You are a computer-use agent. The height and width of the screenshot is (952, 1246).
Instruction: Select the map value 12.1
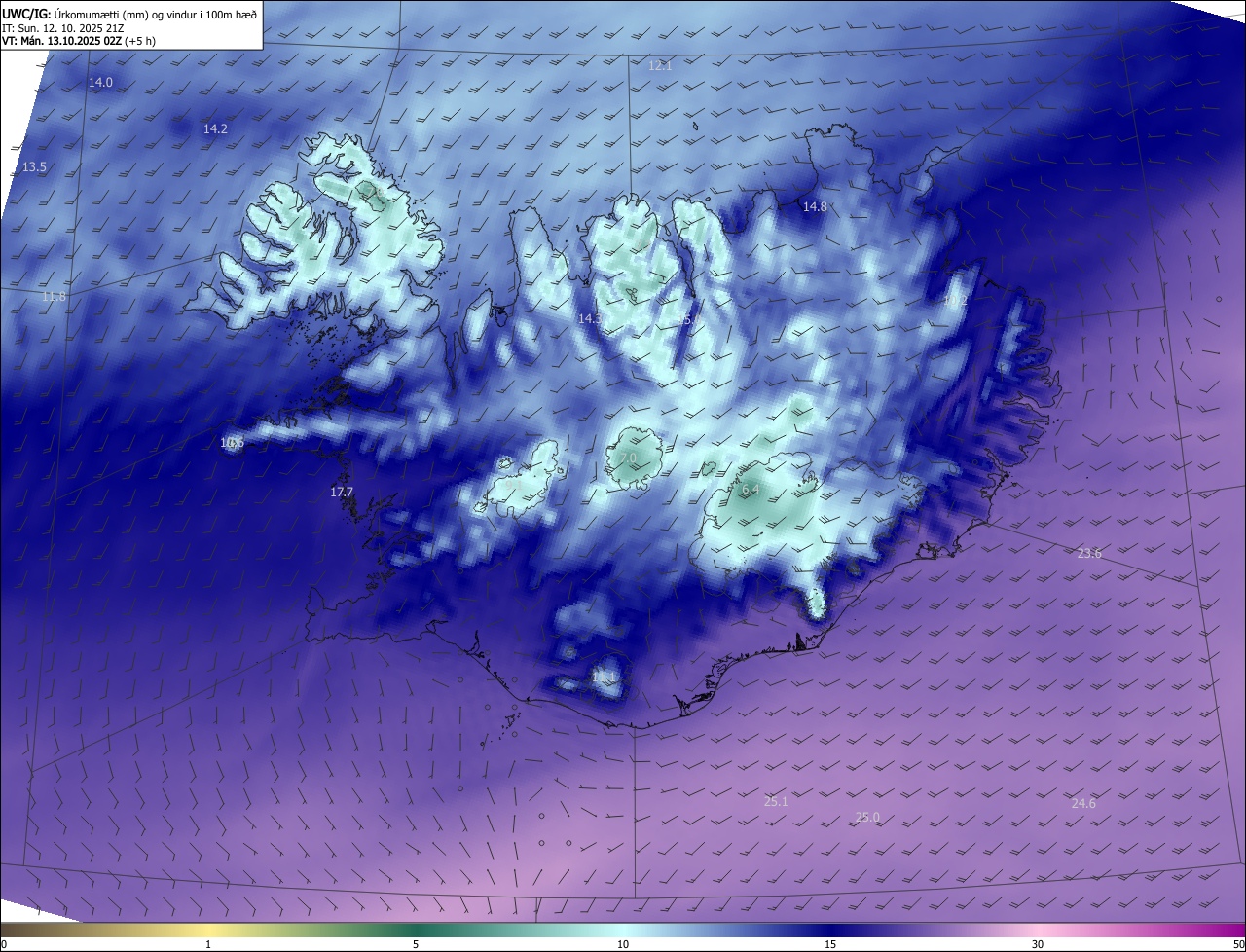pos(660,65)
